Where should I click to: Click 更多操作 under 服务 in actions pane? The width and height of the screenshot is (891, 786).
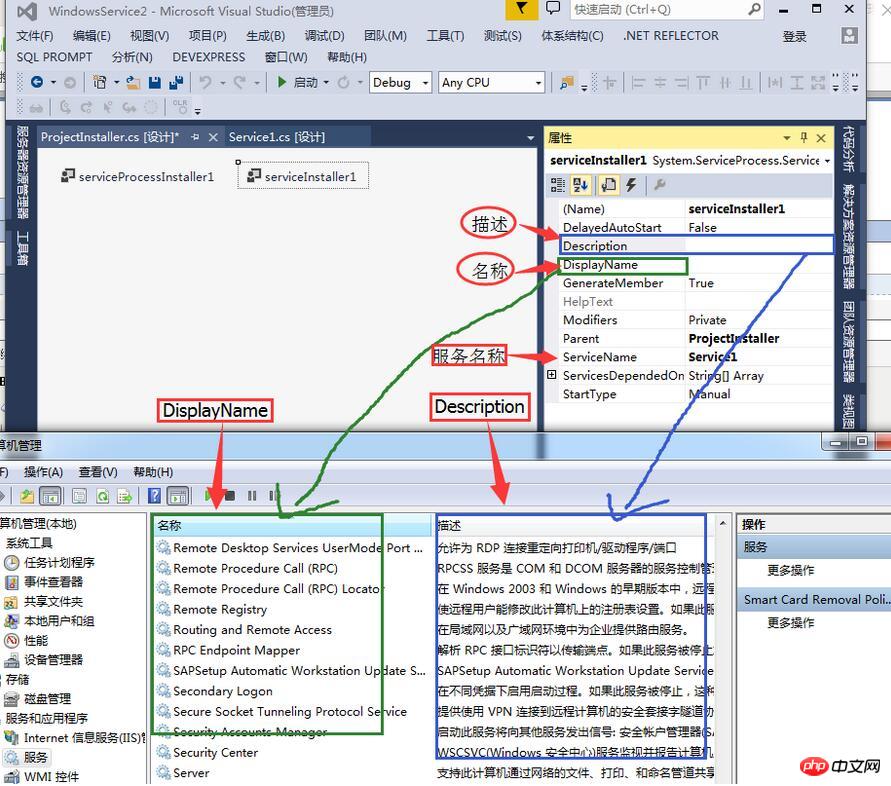[x=790, y=570]
